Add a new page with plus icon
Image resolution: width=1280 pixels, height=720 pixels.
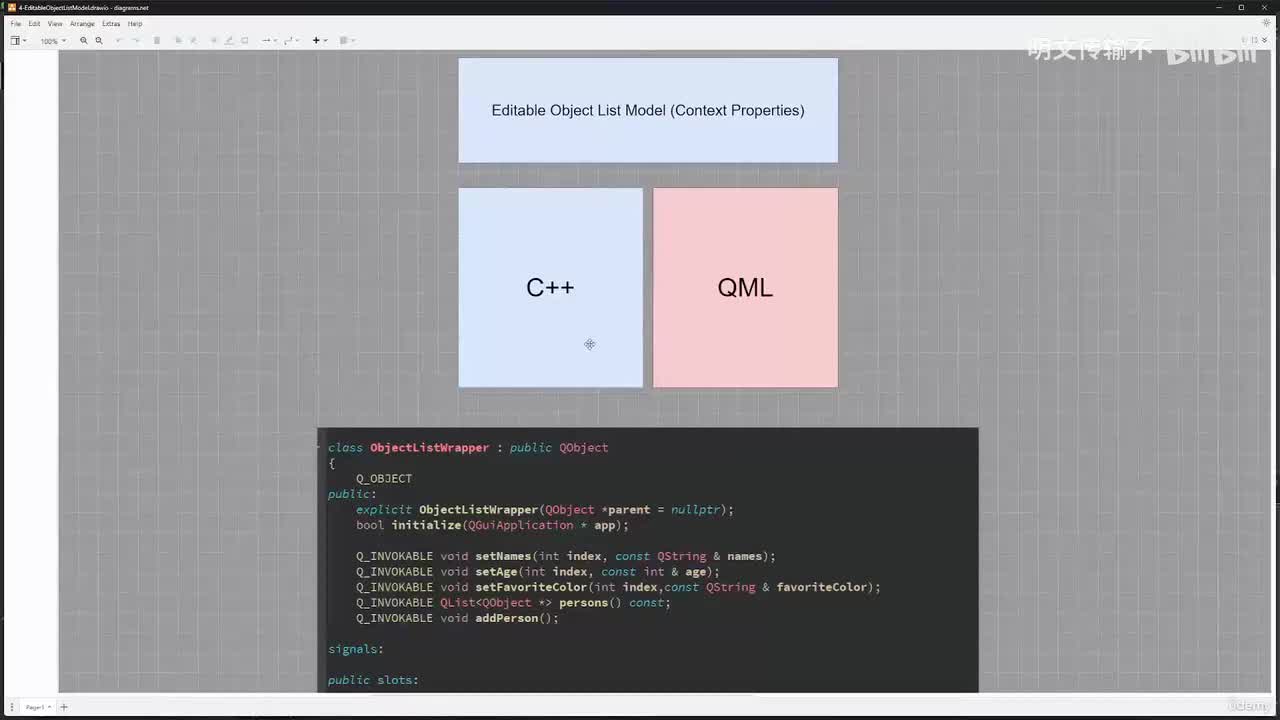(63, 707)
